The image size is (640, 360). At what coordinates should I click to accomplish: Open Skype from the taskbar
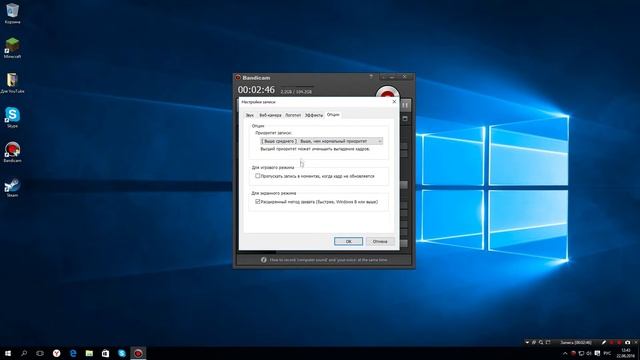coord(122,353)
